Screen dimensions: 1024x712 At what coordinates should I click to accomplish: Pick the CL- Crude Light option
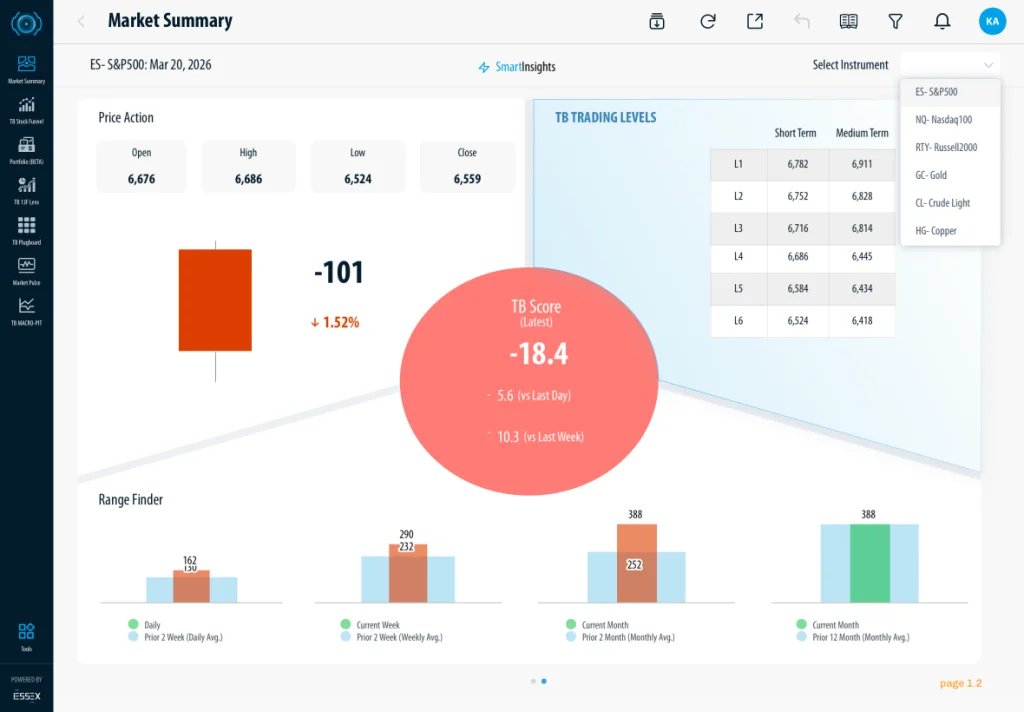pos(942,203)
